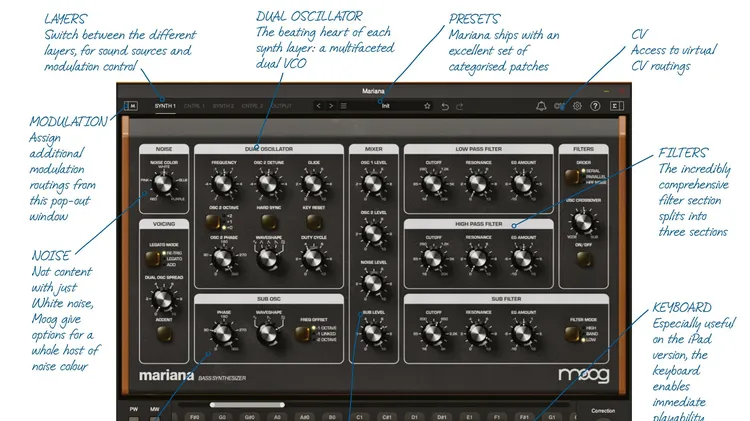Click the OSC 2 Detune knob

click(x=268, y=184)
